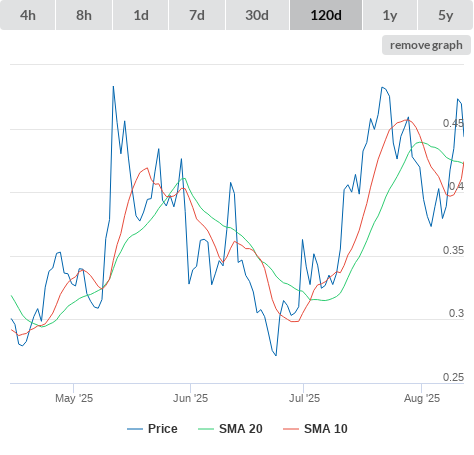Show the 5y time range
474x455 pixels.
(446, 15)
